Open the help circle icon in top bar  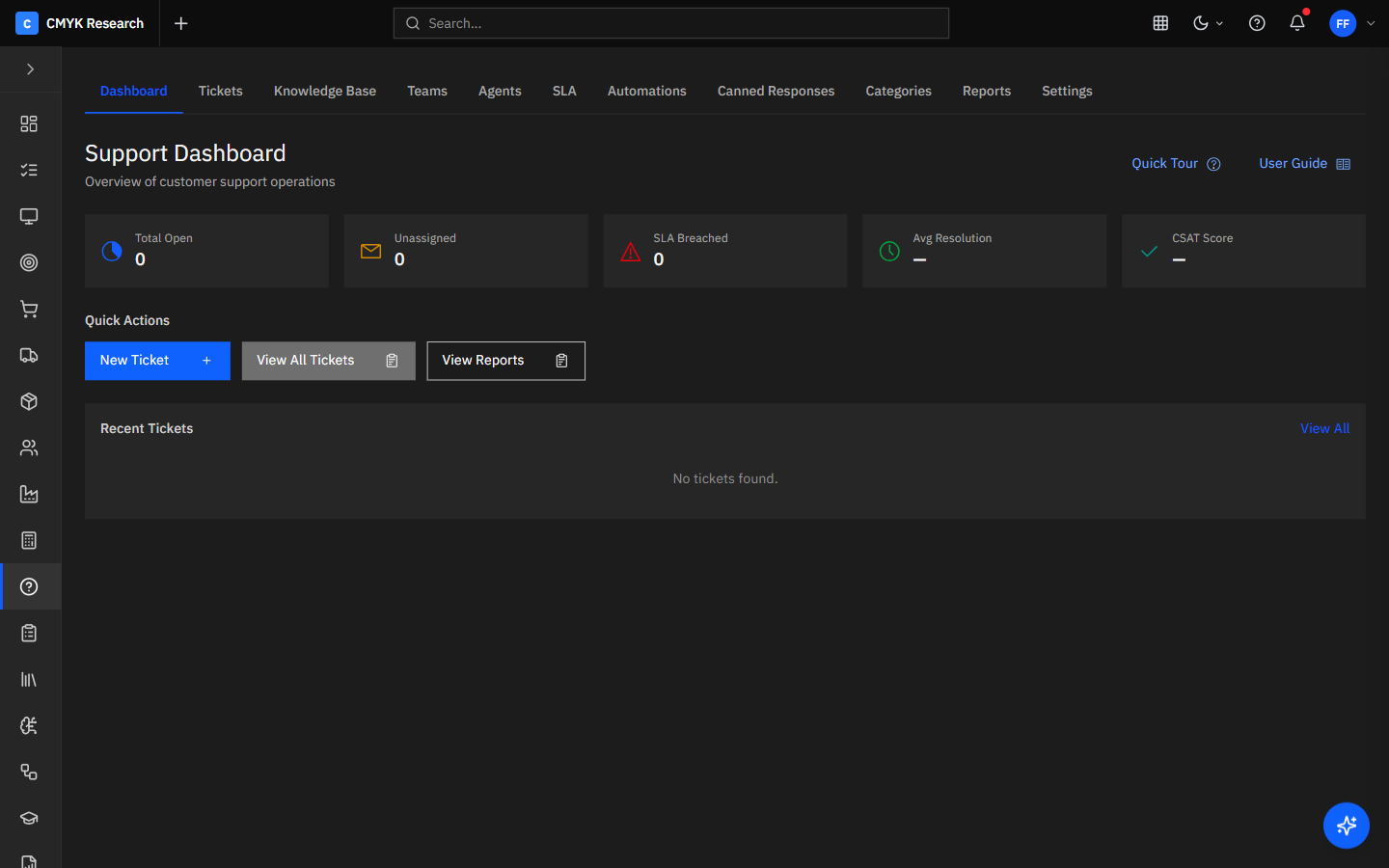pos(1257,23)
